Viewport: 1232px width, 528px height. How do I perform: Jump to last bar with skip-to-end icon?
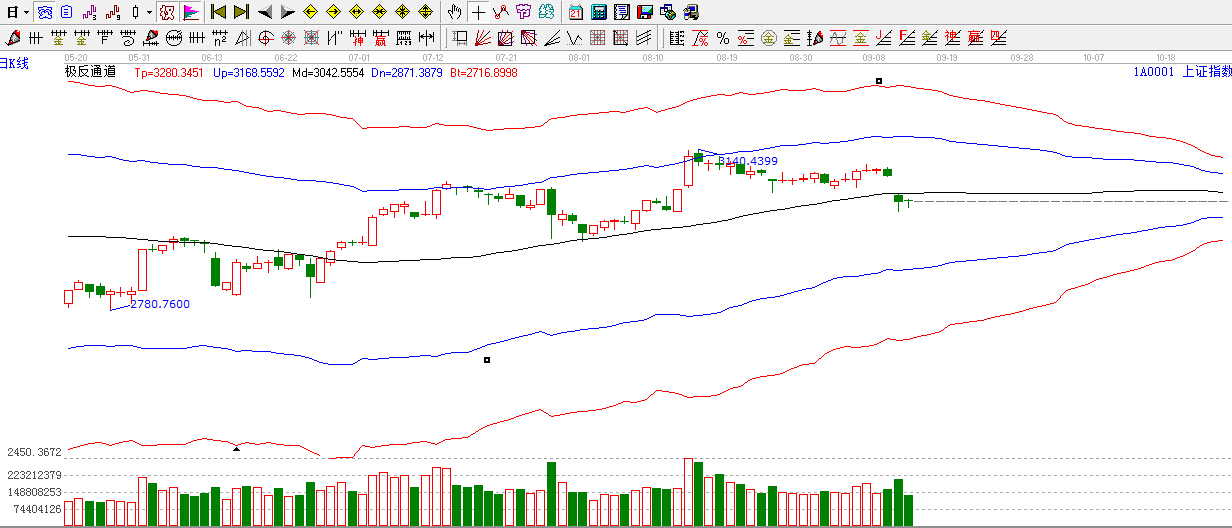pos(241,13)
